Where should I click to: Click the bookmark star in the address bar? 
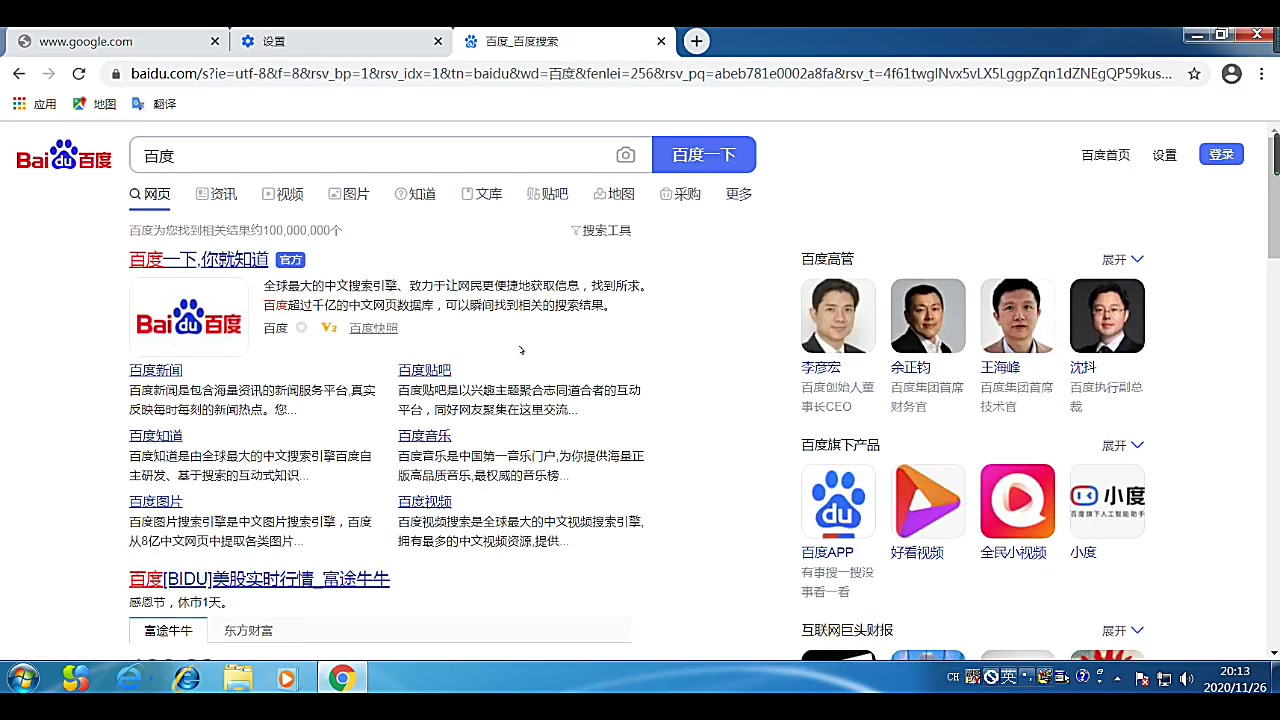coord(1194,74)
